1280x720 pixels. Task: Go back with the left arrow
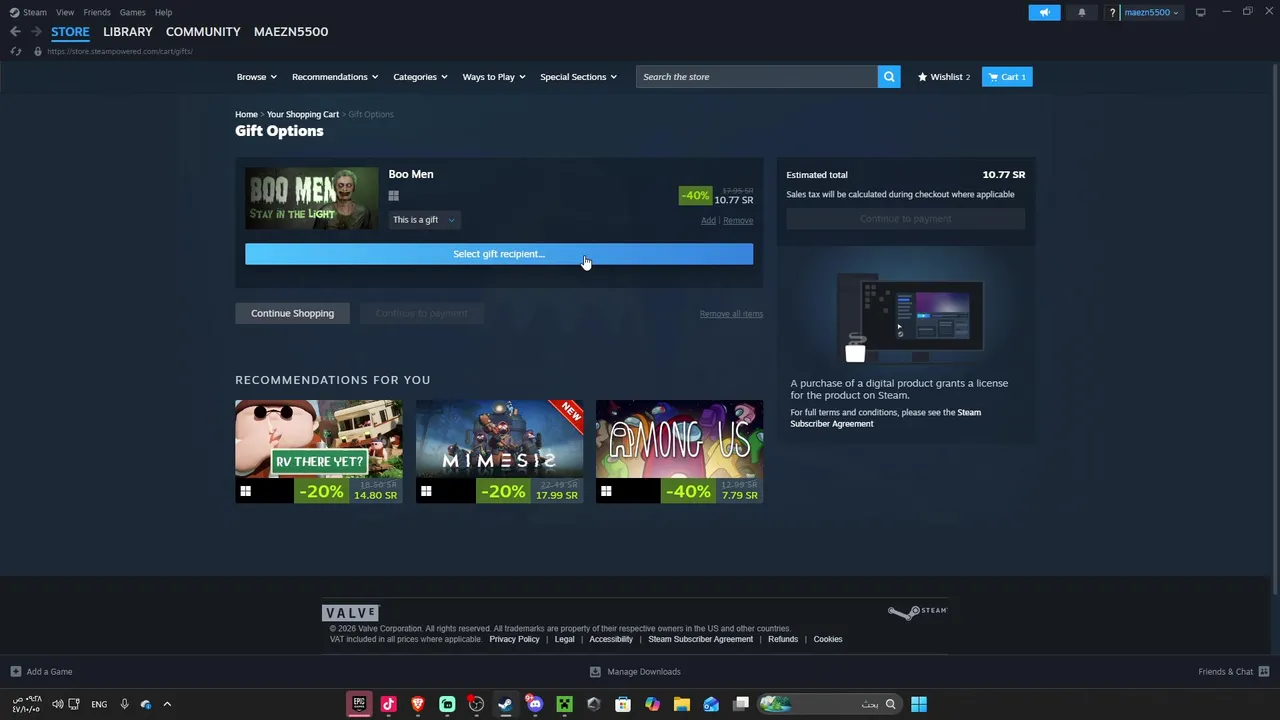tap(15, 32)
